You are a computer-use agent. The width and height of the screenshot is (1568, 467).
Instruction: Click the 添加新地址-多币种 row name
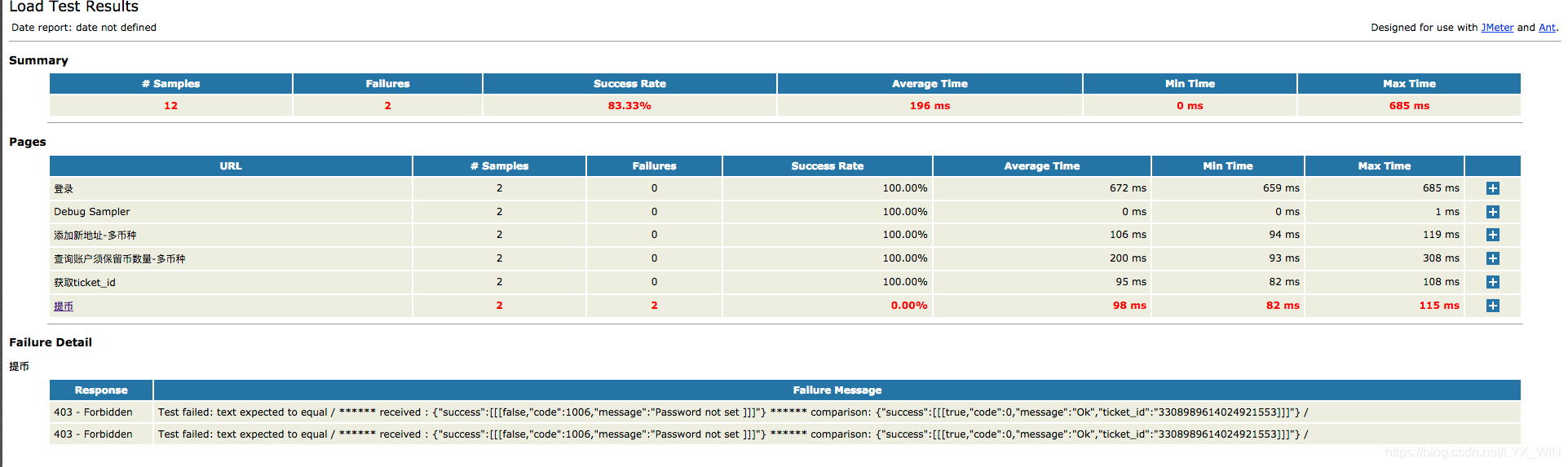pos(95,236)
